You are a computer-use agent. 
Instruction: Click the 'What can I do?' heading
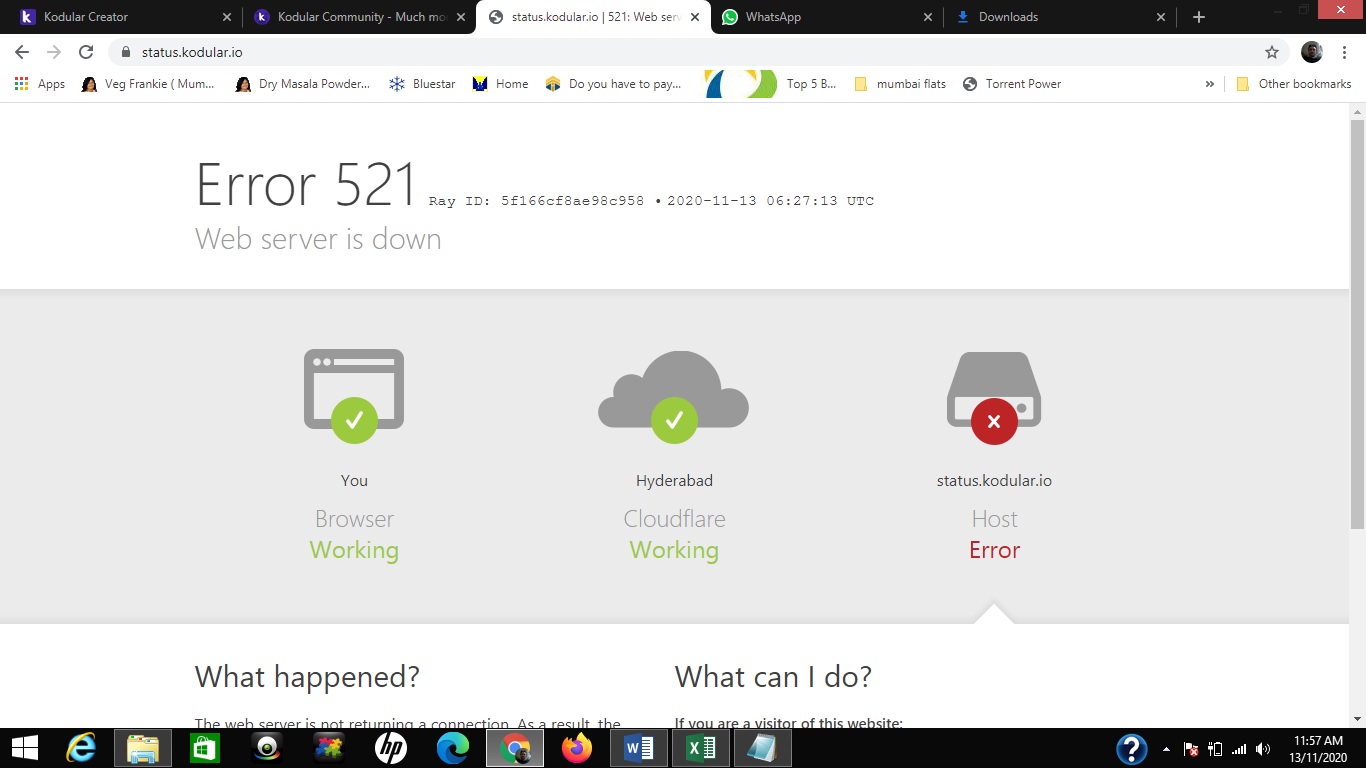[x=773, y=677]
